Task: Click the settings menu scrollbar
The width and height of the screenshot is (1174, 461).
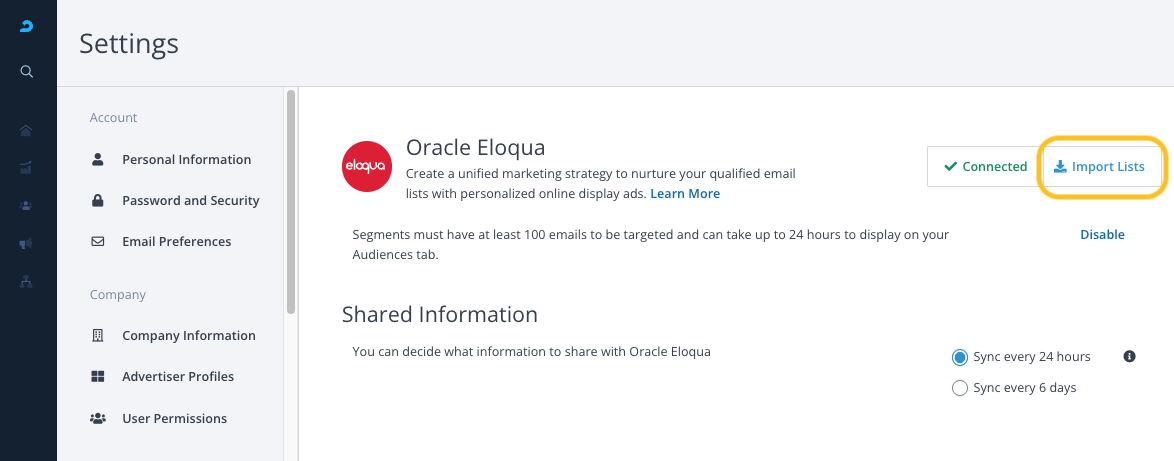Action: (291, 200)
